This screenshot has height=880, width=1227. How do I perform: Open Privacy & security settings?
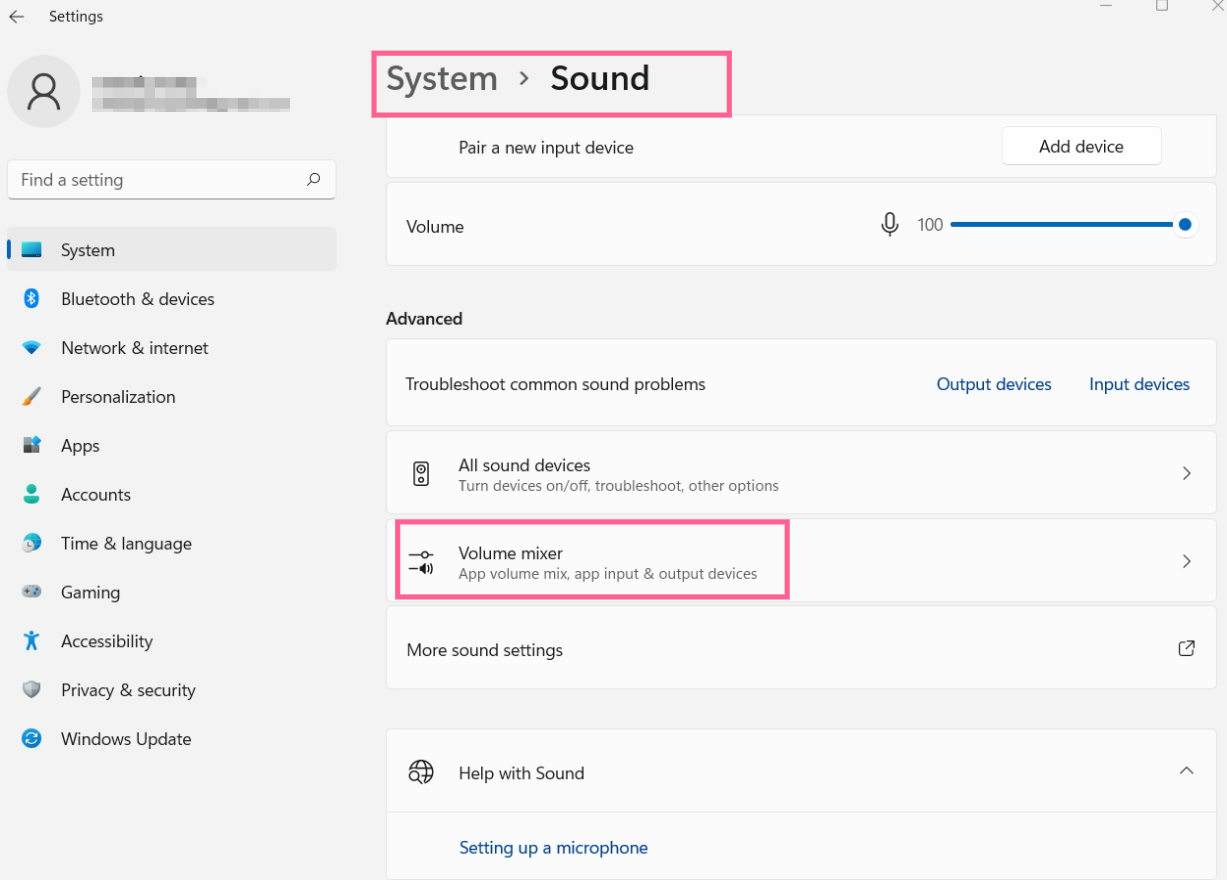coord(172,690)
